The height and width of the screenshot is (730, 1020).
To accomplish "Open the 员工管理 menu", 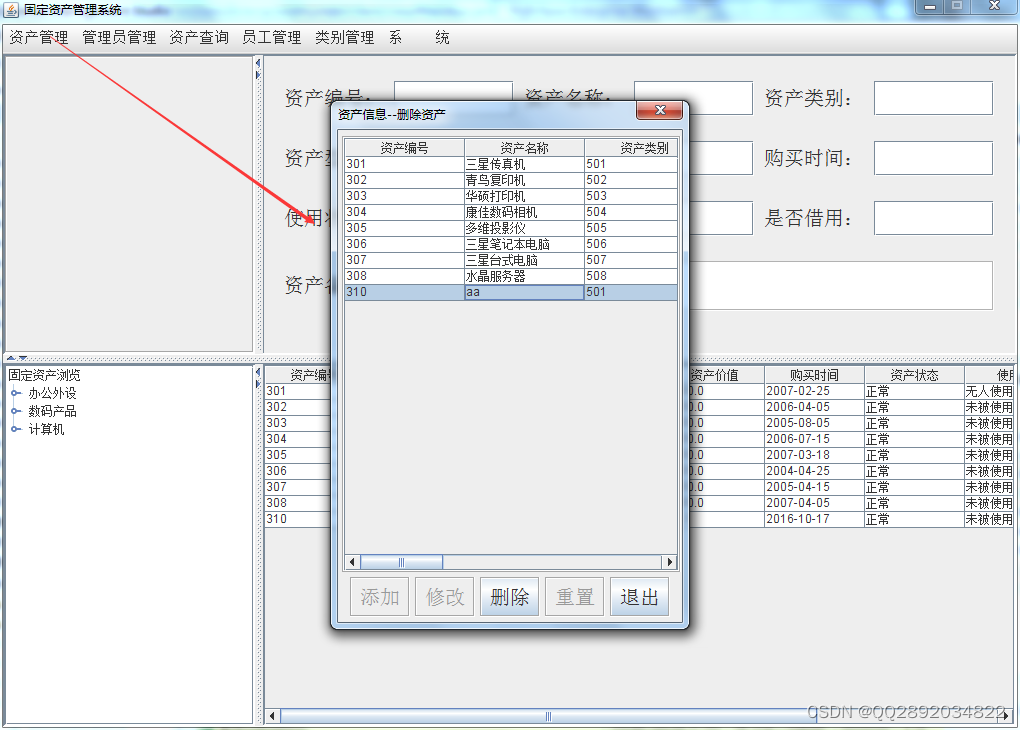I will tap(271, 37).
